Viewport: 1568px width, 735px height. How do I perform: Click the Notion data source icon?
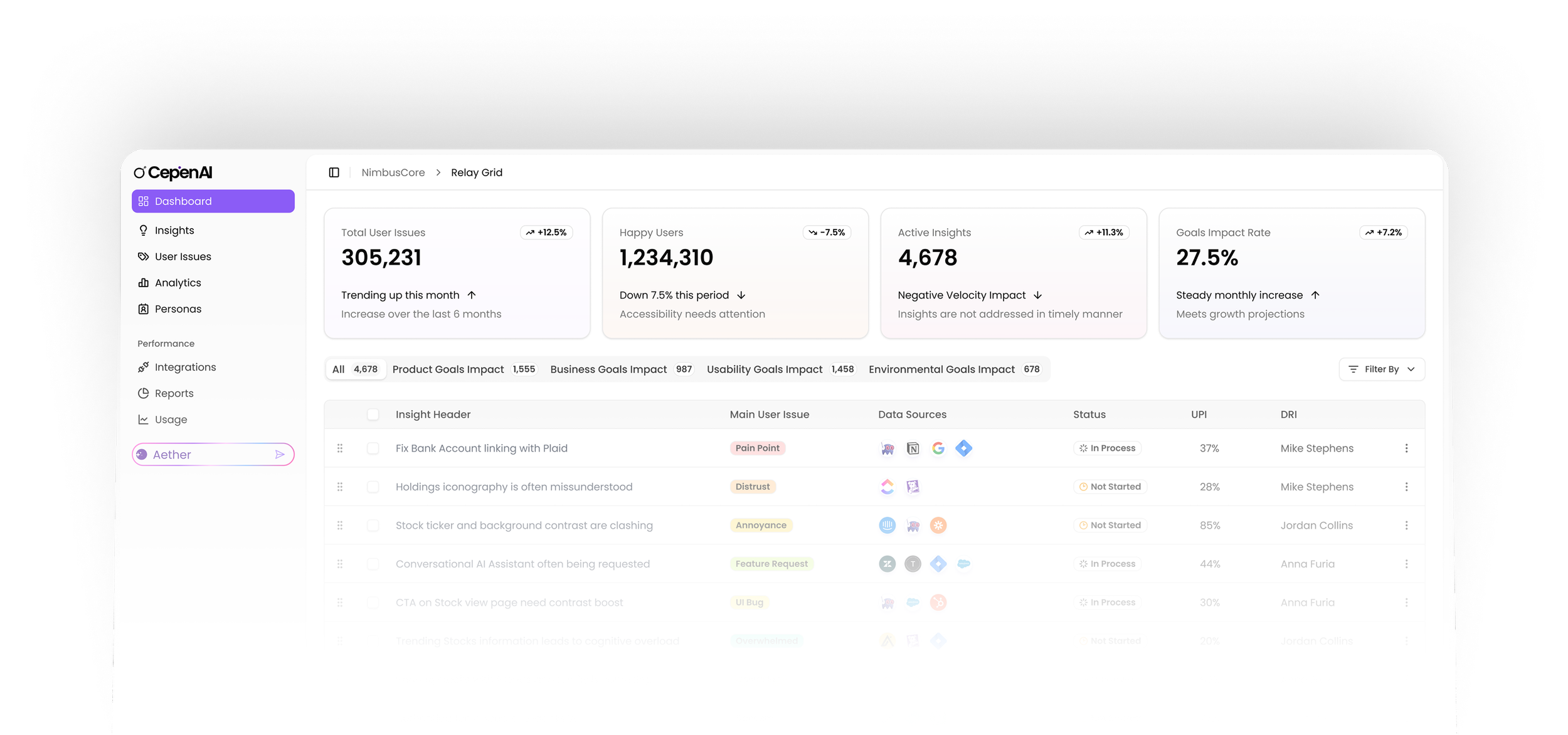pyautogui.click(x=913, y=448)
